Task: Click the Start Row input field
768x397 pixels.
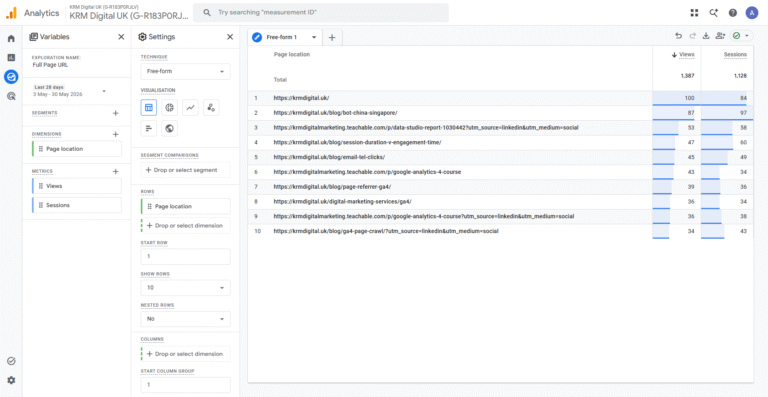Action: (186, 257)
